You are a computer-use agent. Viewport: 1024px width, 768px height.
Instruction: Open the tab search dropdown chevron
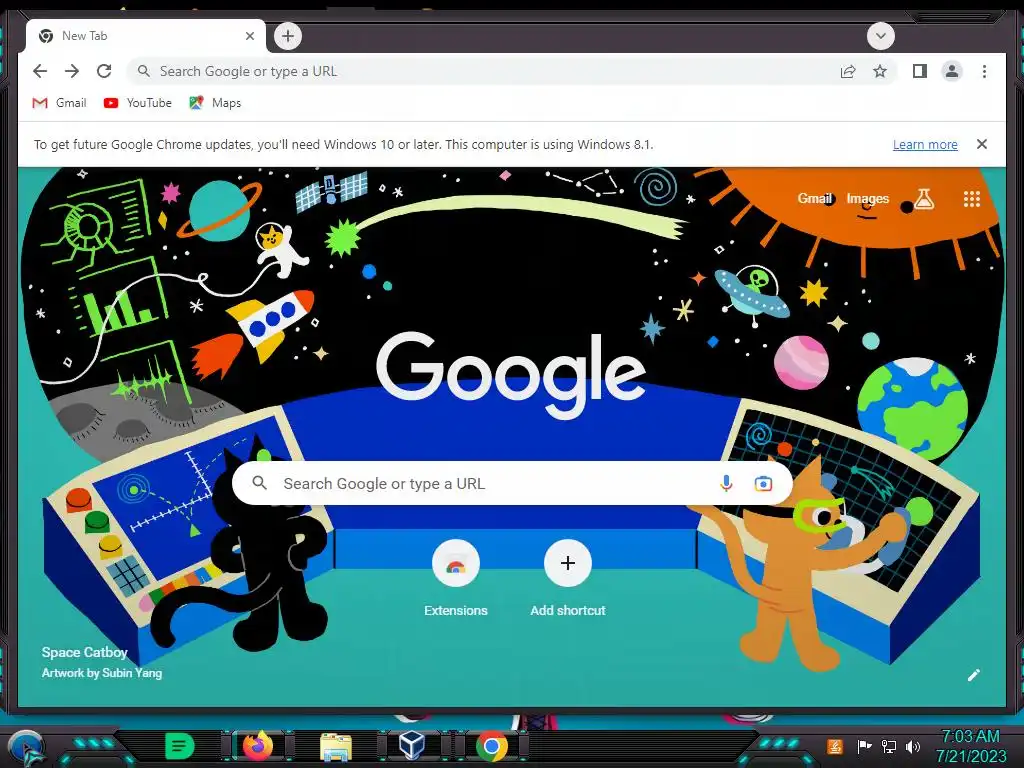tap(880, 36)
